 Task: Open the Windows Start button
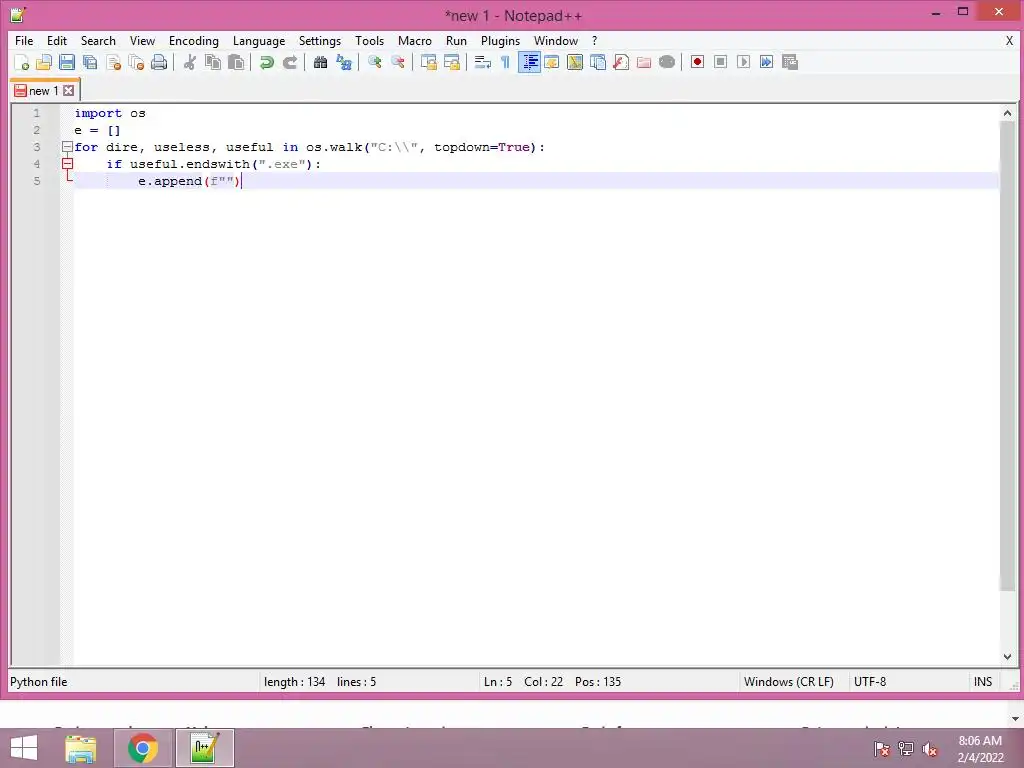(24, 748)
